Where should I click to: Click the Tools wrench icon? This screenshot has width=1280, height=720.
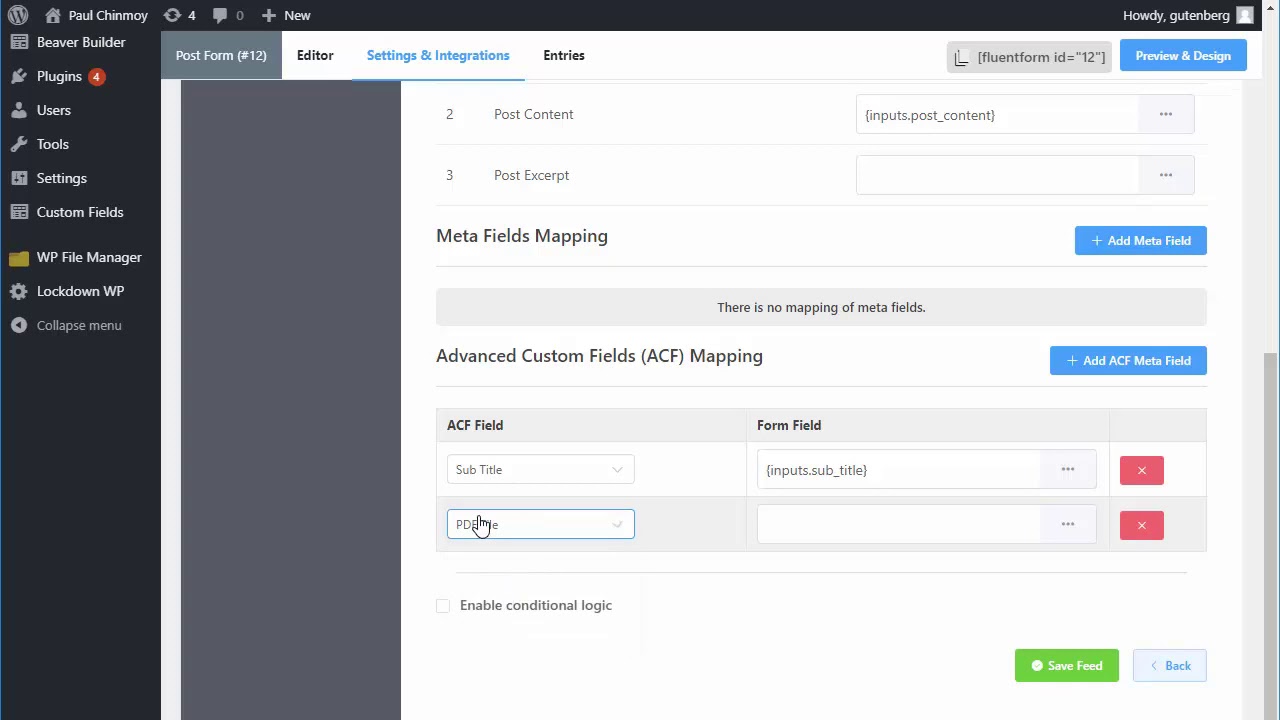[x=19, y=144]
